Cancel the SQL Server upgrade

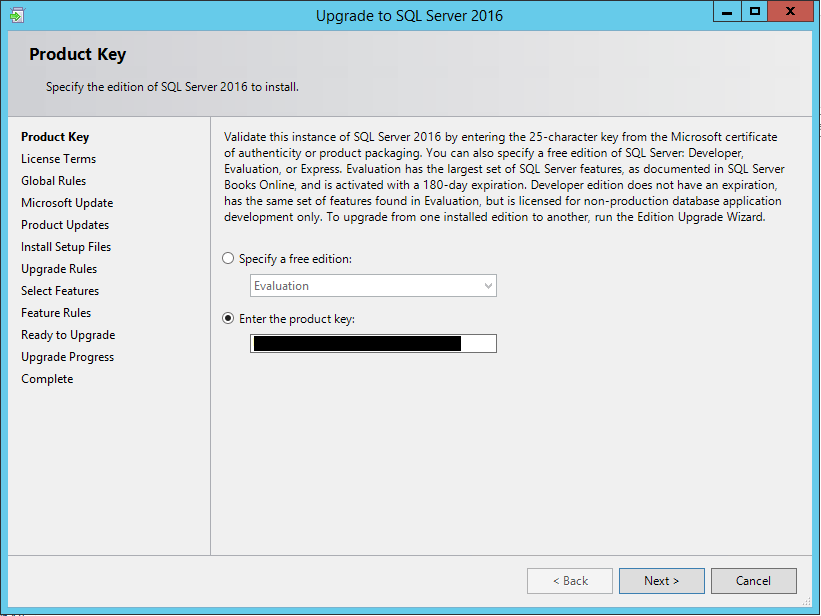753,580
